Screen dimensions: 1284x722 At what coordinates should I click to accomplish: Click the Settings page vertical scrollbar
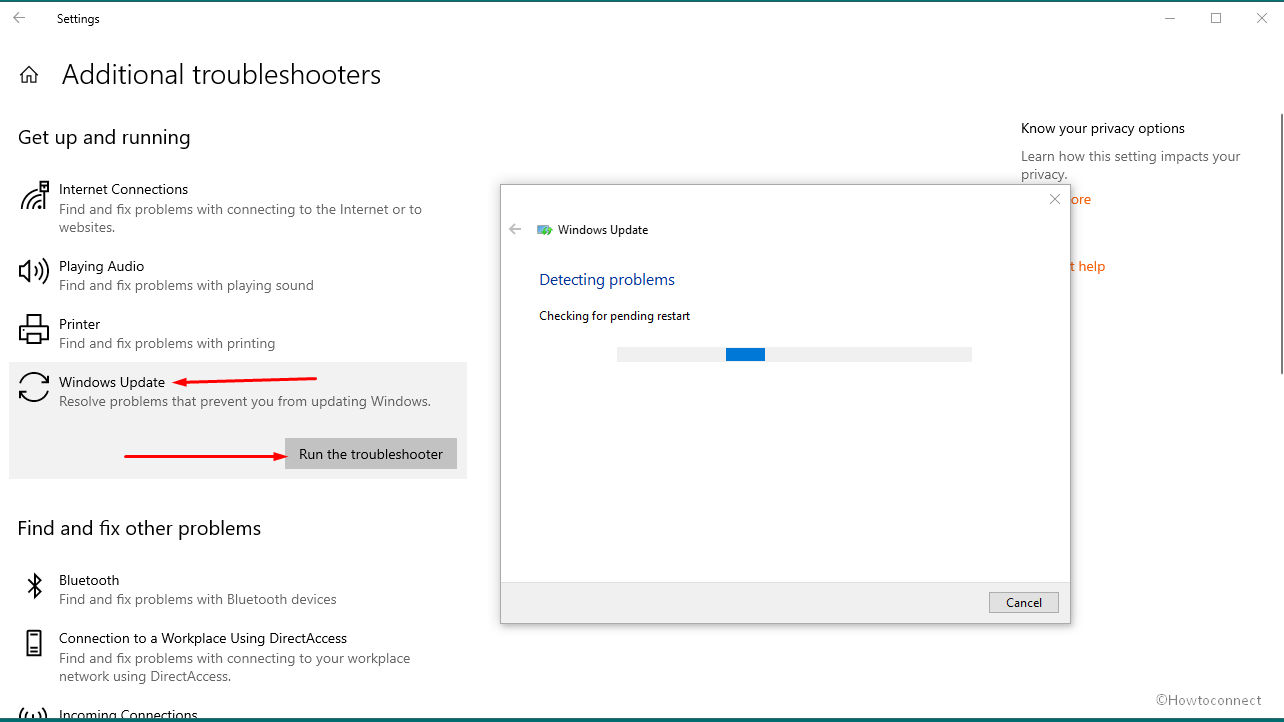pos(1280,243)
